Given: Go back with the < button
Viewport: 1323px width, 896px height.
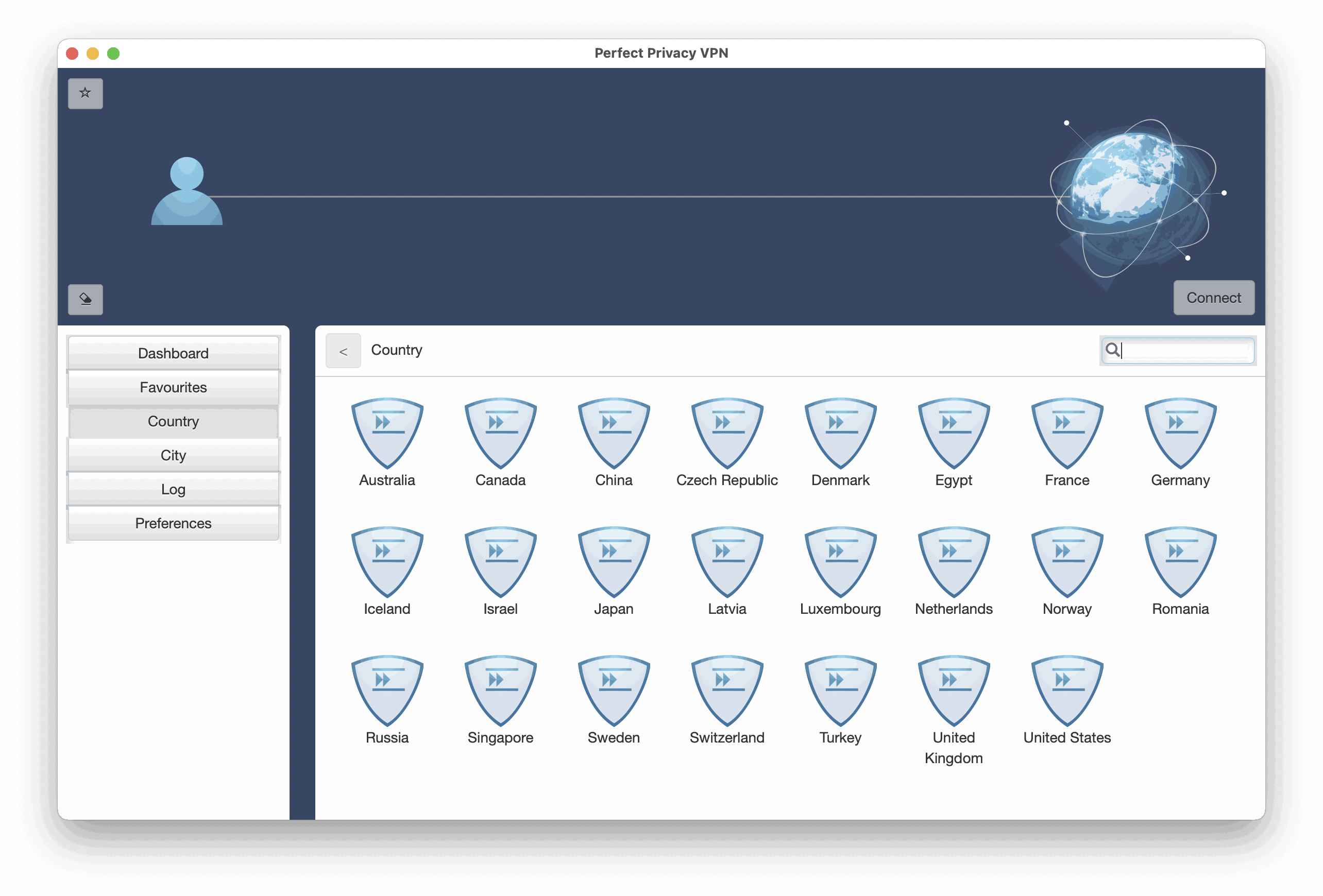Looking at the screenshot, I should coord(343,351).
